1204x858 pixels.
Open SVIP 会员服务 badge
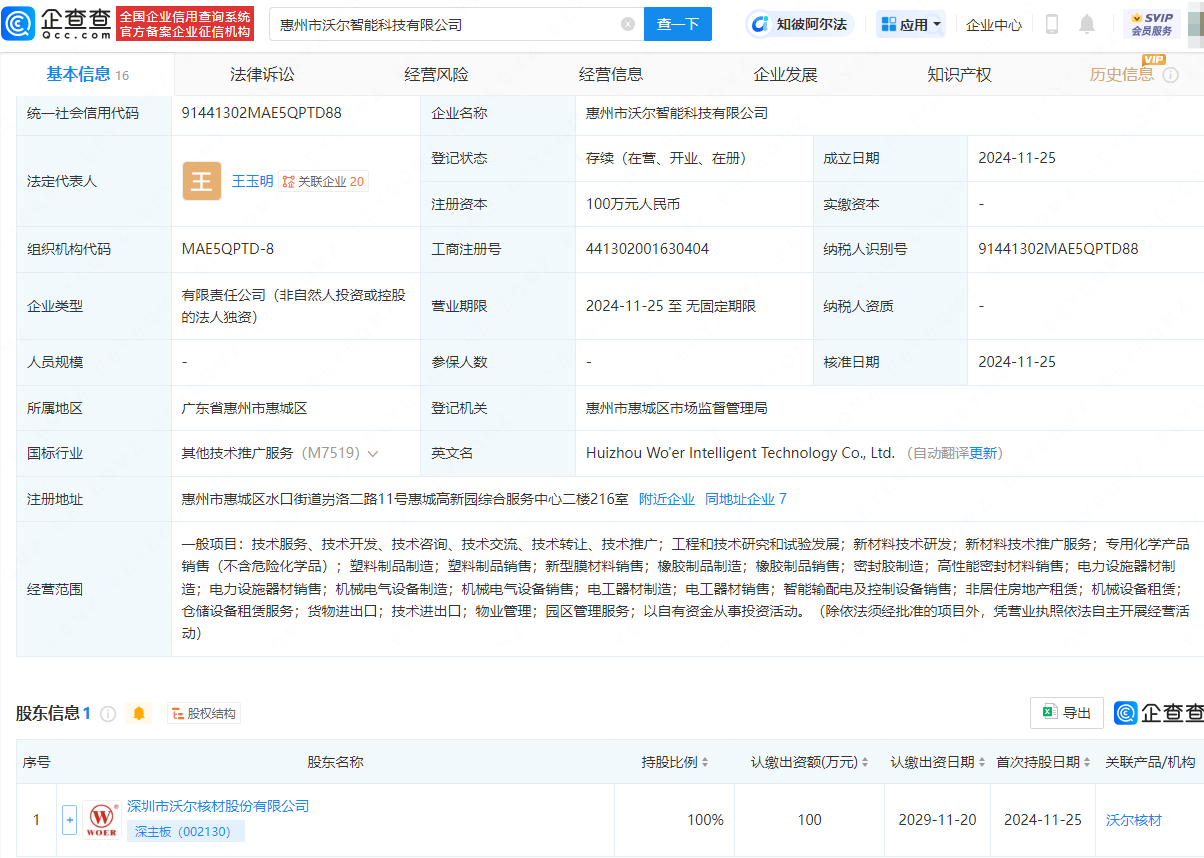click(x=1152, y=24)
